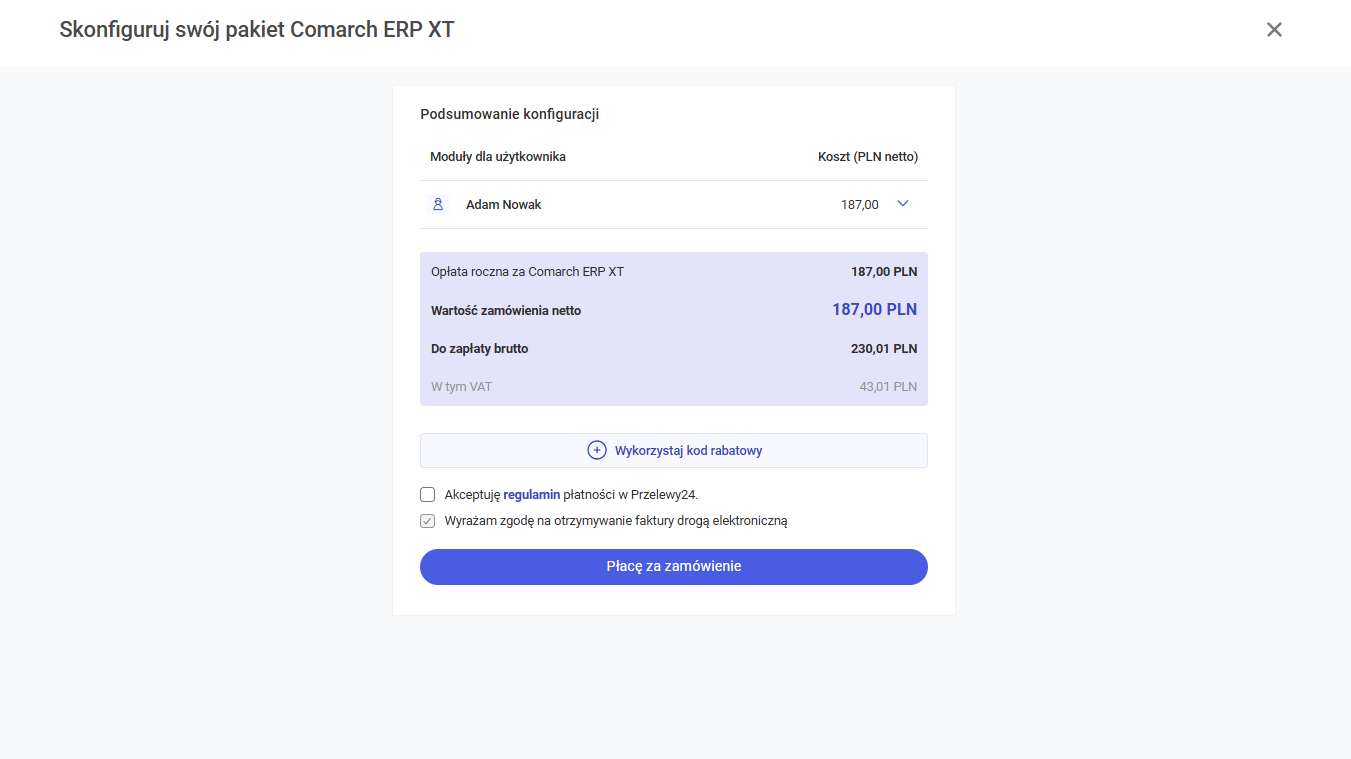Viewport: 1351px width, 759px height.
Task: Expand Adam Nowak's module details chevron
Action: [x=903, y=204]
